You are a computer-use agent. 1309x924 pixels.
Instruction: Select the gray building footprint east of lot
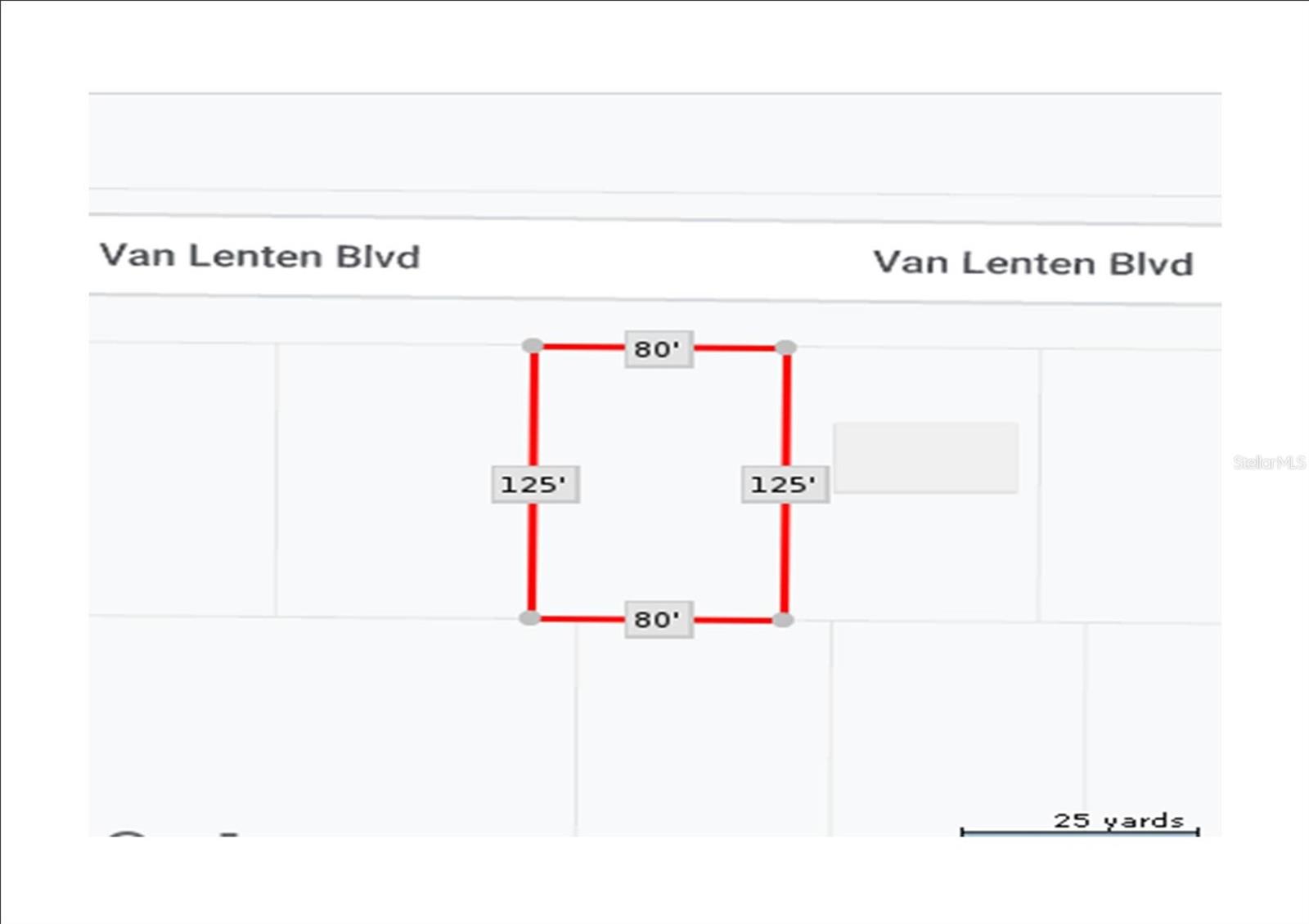tap(925, 458)
